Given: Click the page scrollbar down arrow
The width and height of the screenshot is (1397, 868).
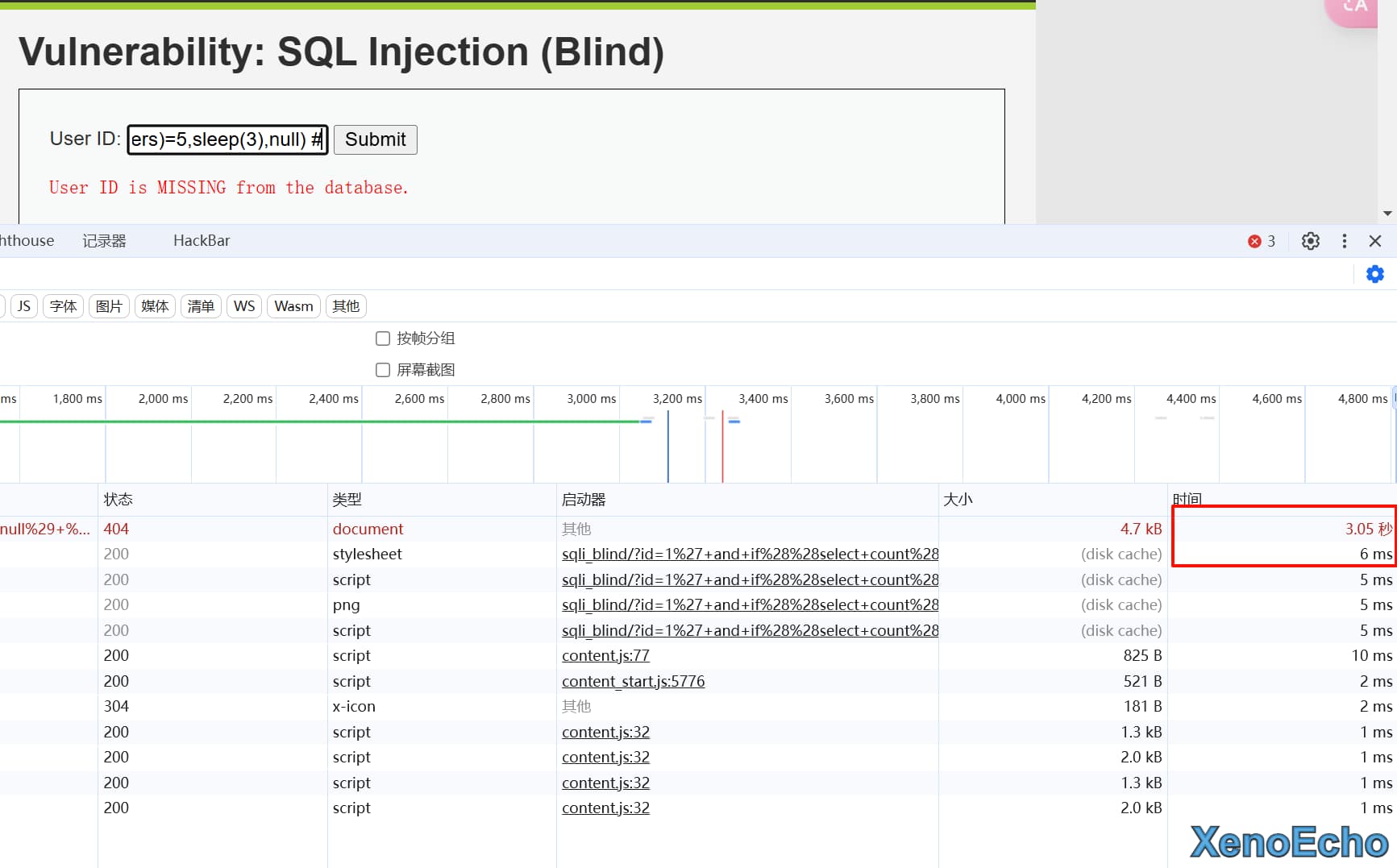Looking at the screenshot, I should (x=1387, y=214).
